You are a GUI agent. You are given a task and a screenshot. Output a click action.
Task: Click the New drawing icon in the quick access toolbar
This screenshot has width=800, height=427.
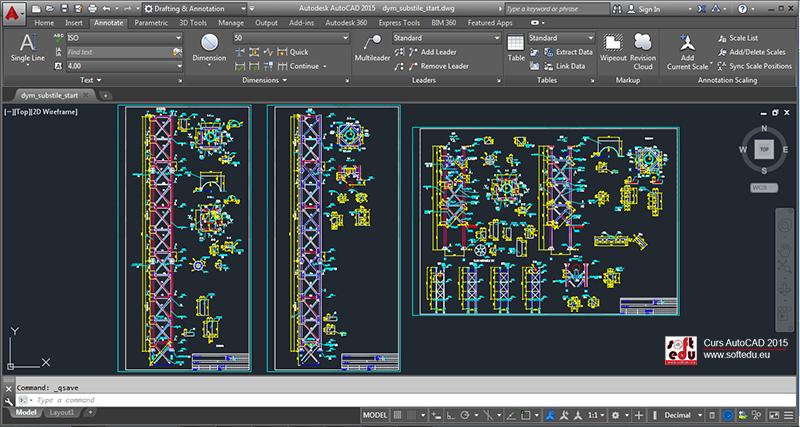tap(38, 9)
